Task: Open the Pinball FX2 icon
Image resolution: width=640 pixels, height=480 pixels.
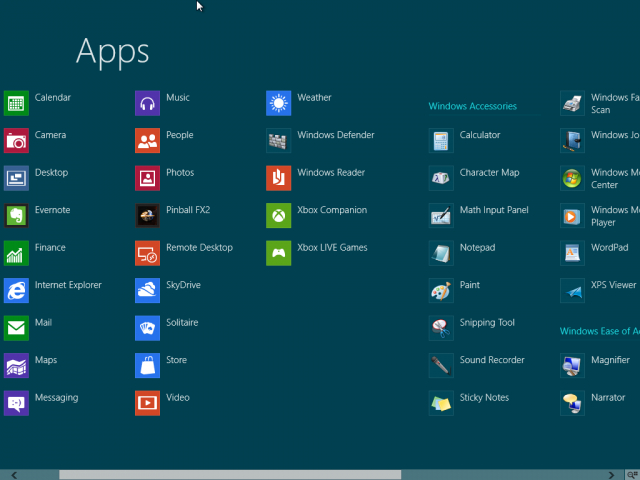Action: coord(147,216)
